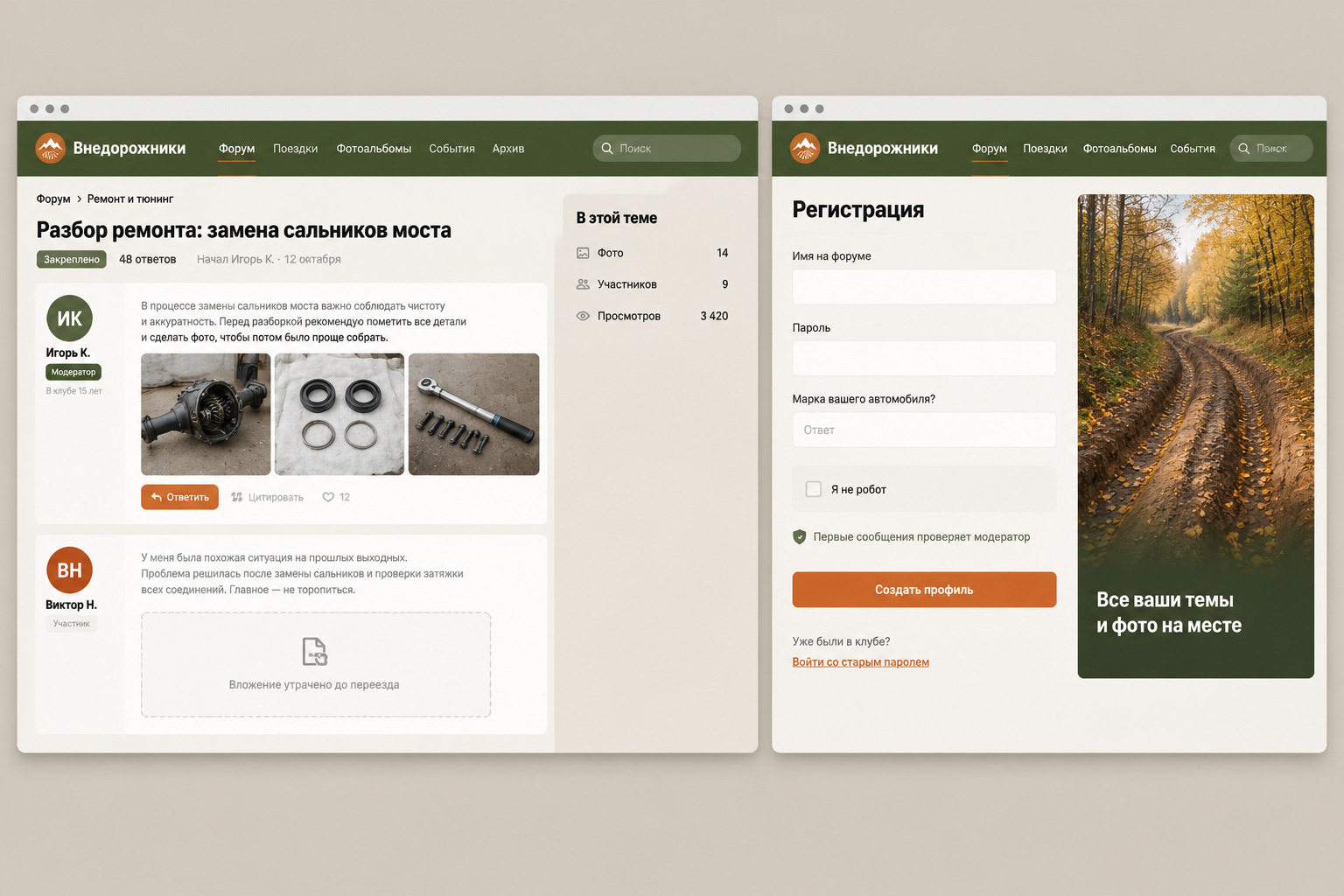This screenshot has width=1344, height=896.
Task: Click the Просмотров eye icon
Action: click(x=583, y=316)
